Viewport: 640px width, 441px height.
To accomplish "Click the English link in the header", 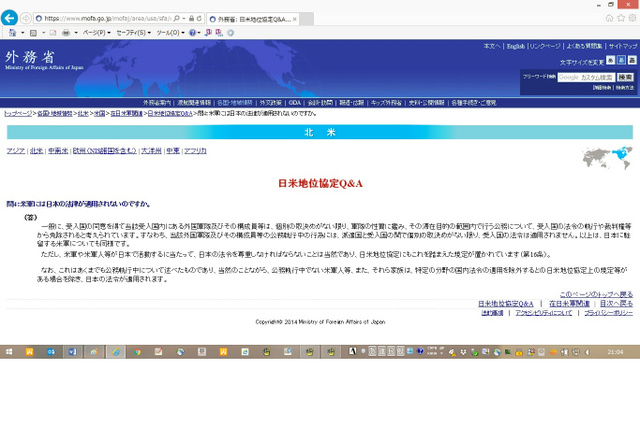I will [515, 46].
